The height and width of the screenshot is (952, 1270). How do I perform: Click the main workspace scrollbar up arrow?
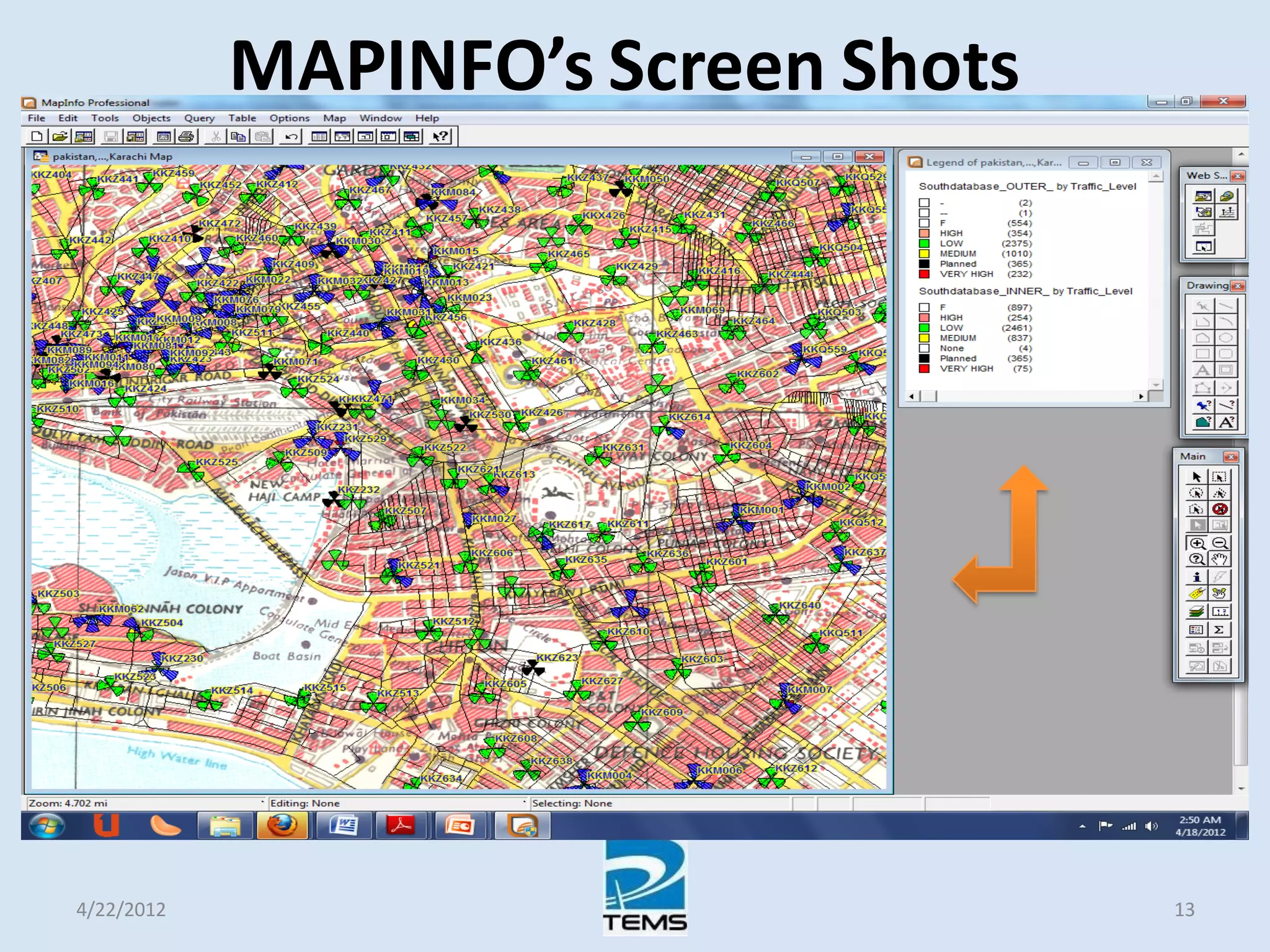coord(1241,154)
